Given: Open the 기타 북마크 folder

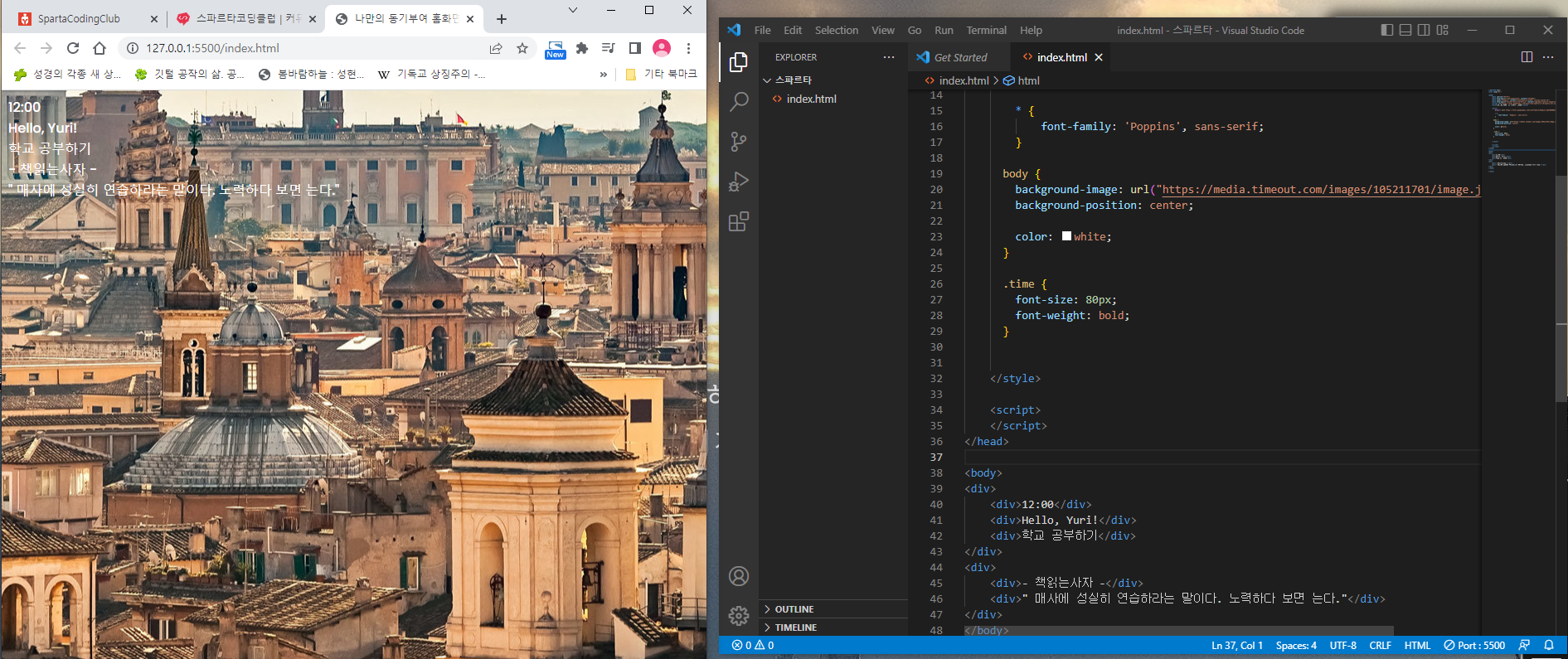Looking at the screenshot, I should [x=661, y=74].
